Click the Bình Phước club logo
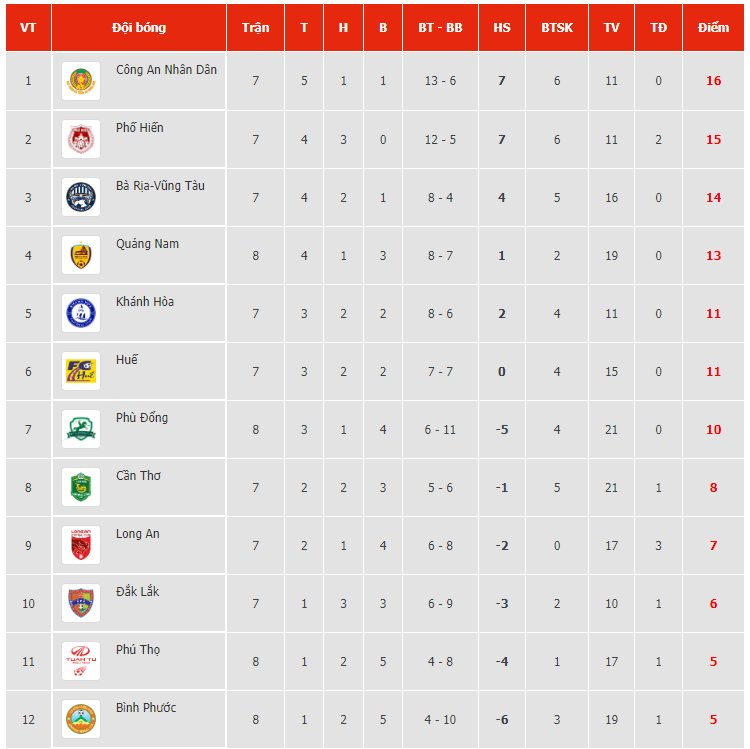The height and width of the screenshot is (749, 750). click(80, 719)
